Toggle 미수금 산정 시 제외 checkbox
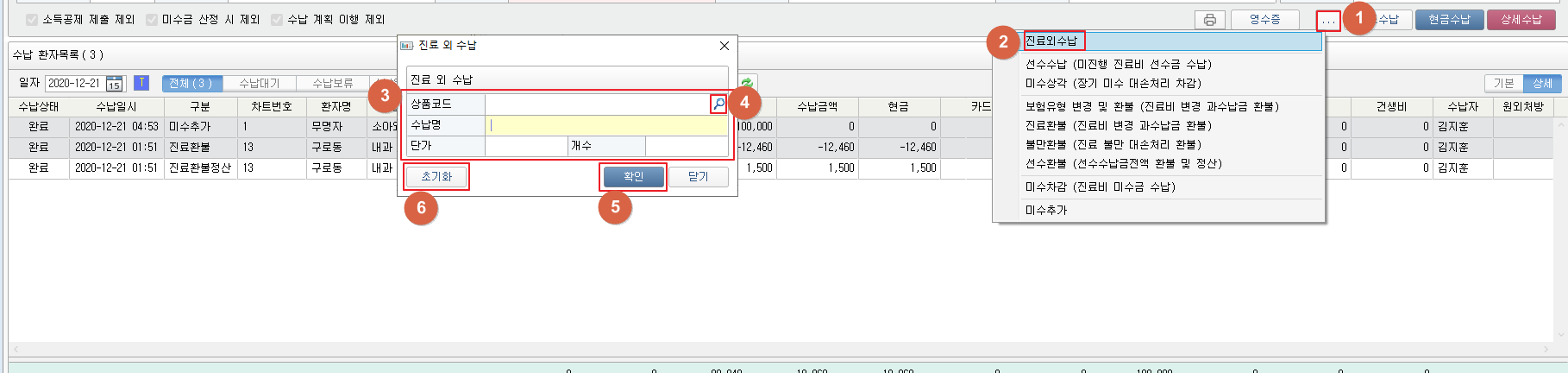Image resolution: width=1568 pixels, height=373 pixels. pyautogui.click(x=152, y=20)
